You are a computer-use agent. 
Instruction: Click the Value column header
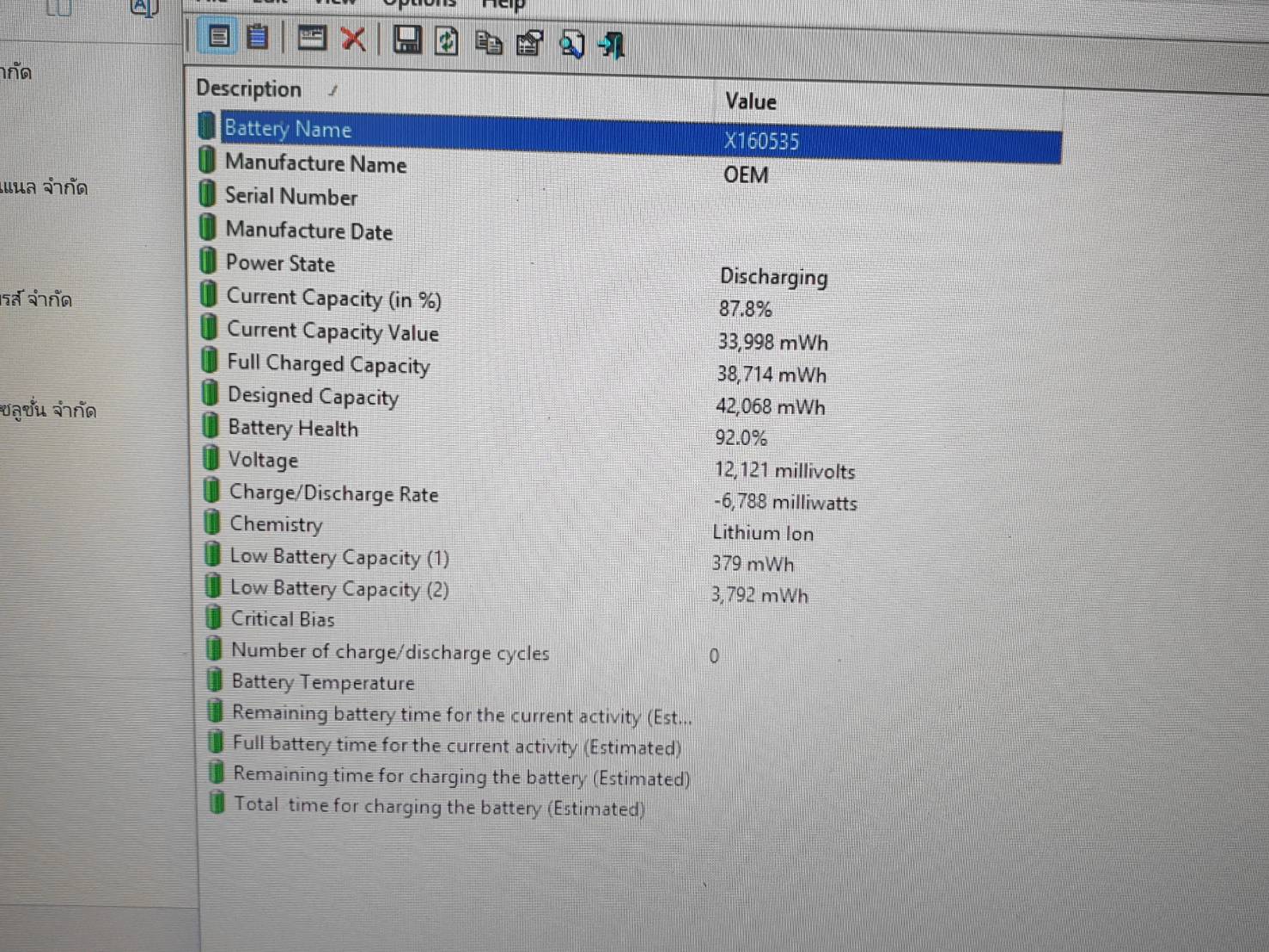pyautogui.click(x=750, y=101)
